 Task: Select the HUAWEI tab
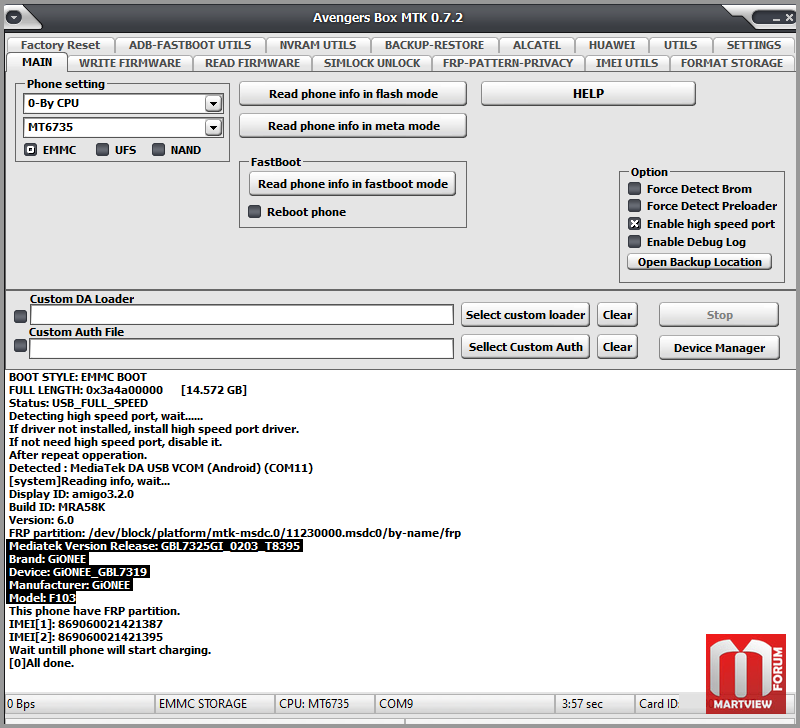tap(612, 45)
